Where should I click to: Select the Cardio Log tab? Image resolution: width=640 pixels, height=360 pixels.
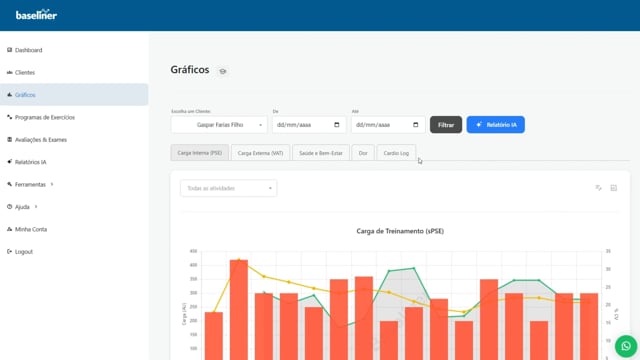tap(396, 153)
